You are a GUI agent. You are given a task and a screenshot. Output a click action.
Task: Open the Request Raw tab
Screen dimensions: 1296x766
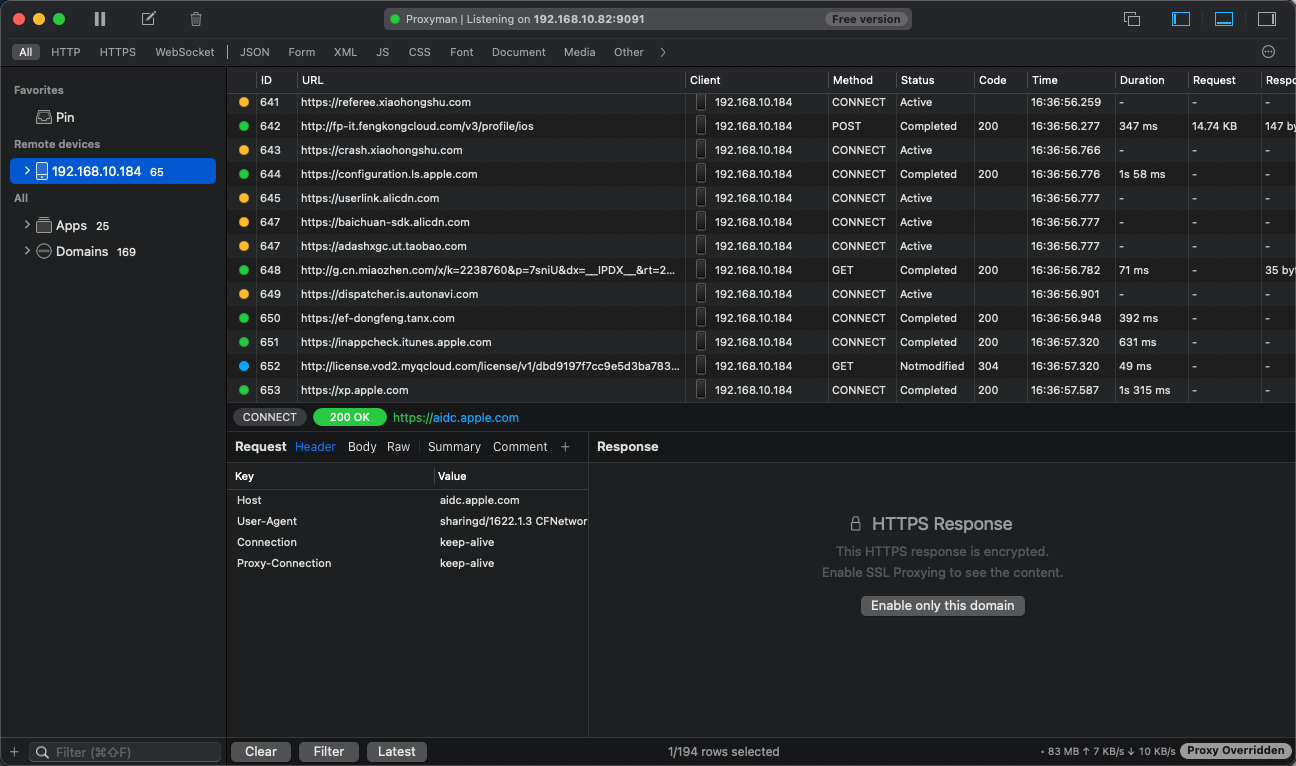click(399, 447)
